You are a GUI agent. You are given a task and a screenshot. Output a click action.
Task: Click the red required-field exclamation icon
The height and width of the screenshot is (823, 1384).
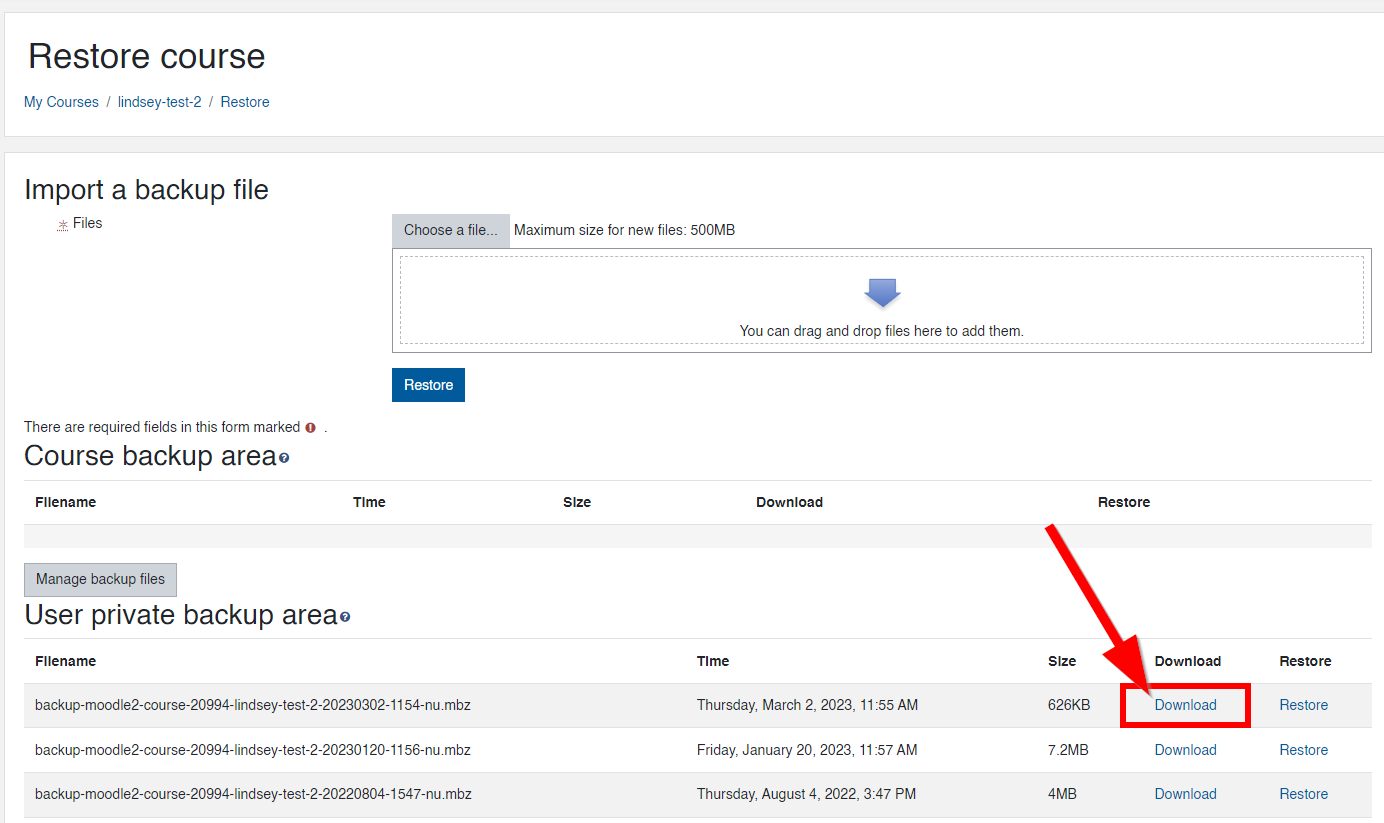[310, 427]
